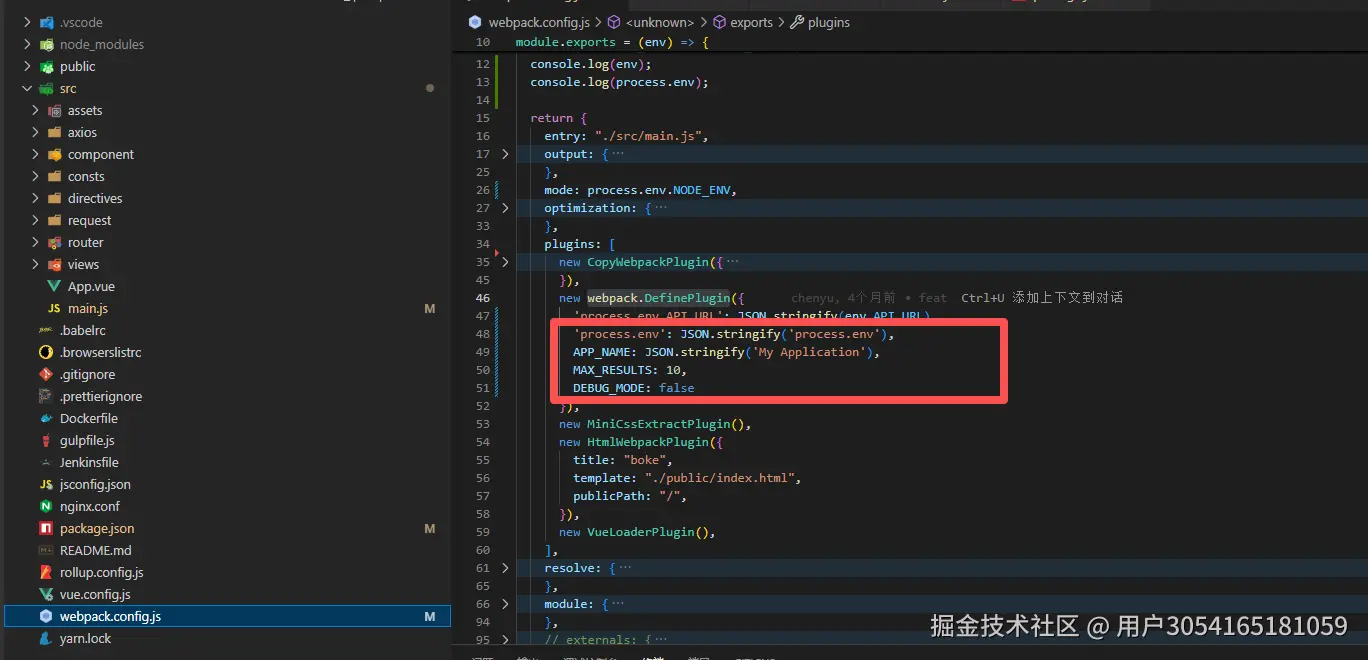Click the yarn icon beside yarn.lock
This screenshot has height=660, width=1368.
(46, 638)
